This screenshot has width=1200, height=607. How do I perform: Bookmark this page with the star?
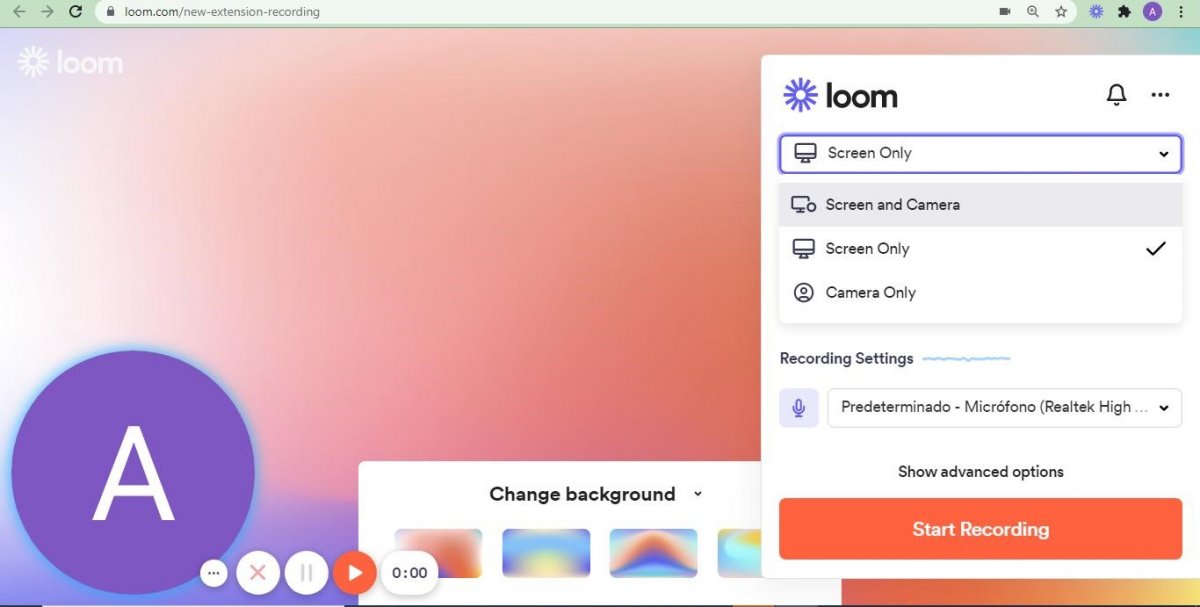[x=1061, y=12]
